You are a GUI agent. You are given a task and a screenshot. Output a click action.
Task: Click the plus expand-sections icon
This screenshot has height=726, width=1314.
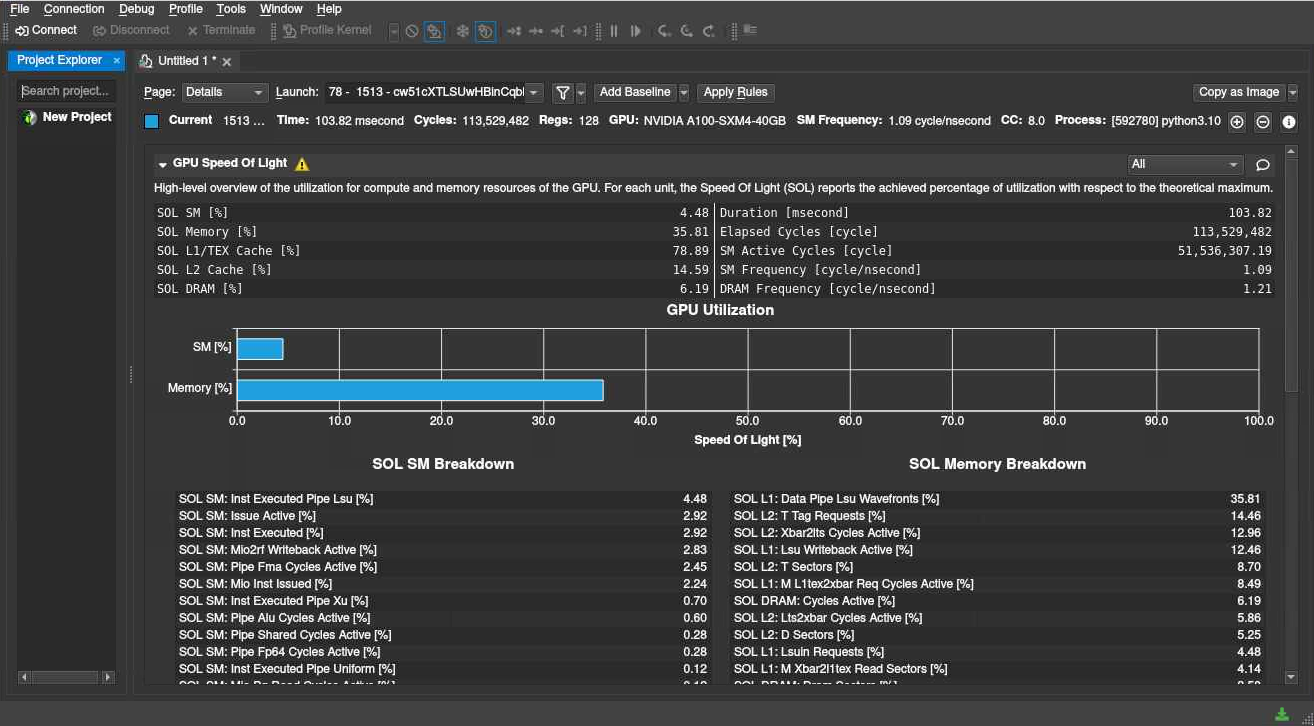click(1237, 122)
